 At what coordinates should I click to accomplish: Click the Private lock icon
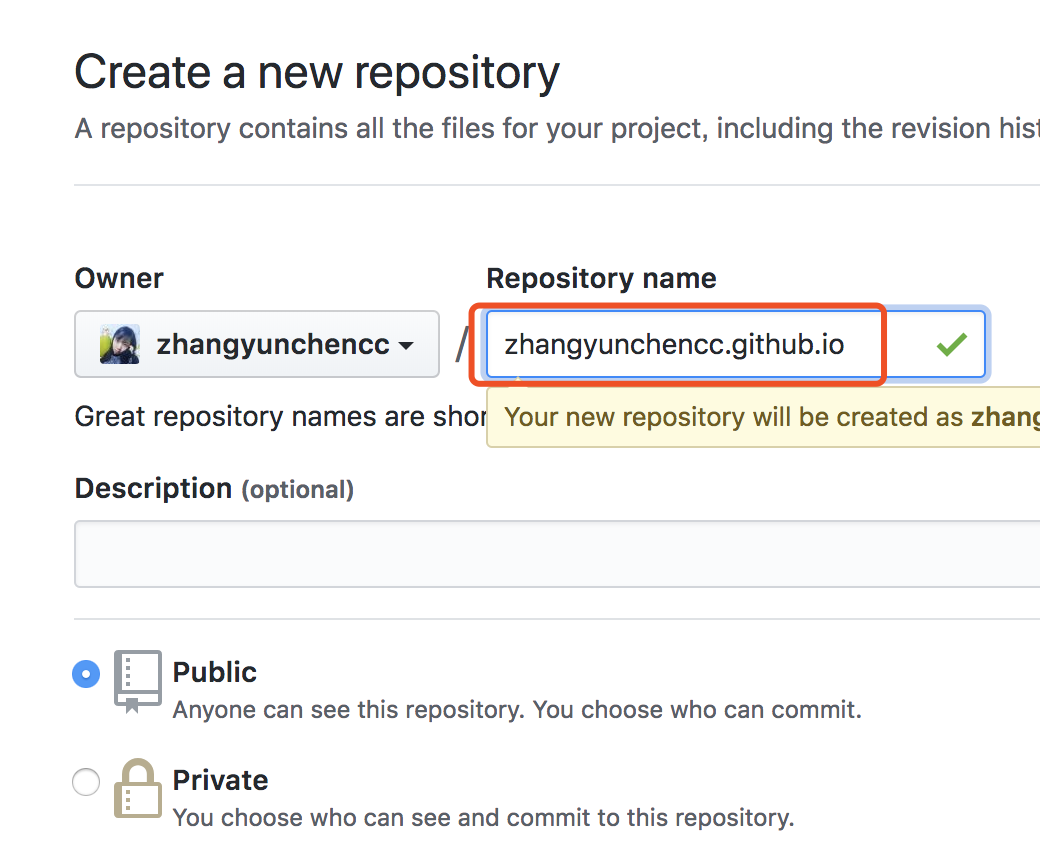tap(137, 788)
